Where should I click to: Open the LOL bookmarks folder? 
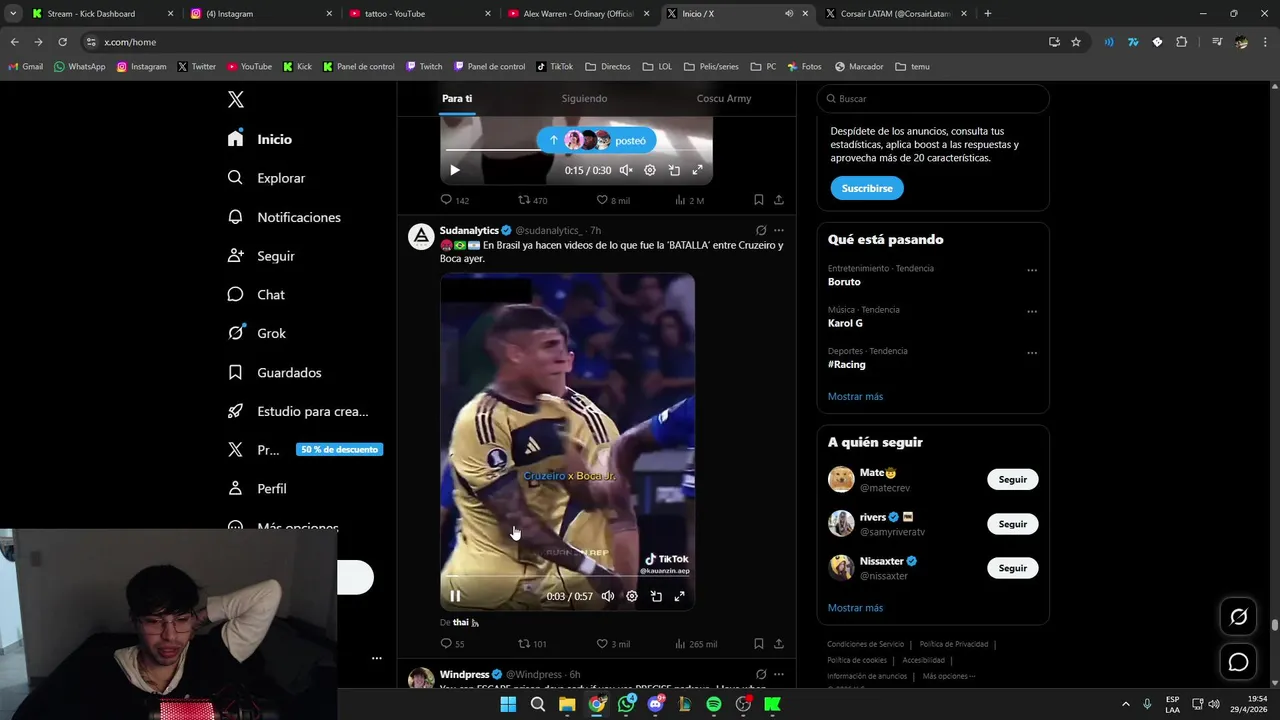pyautogui.click(x=657, y=67)
